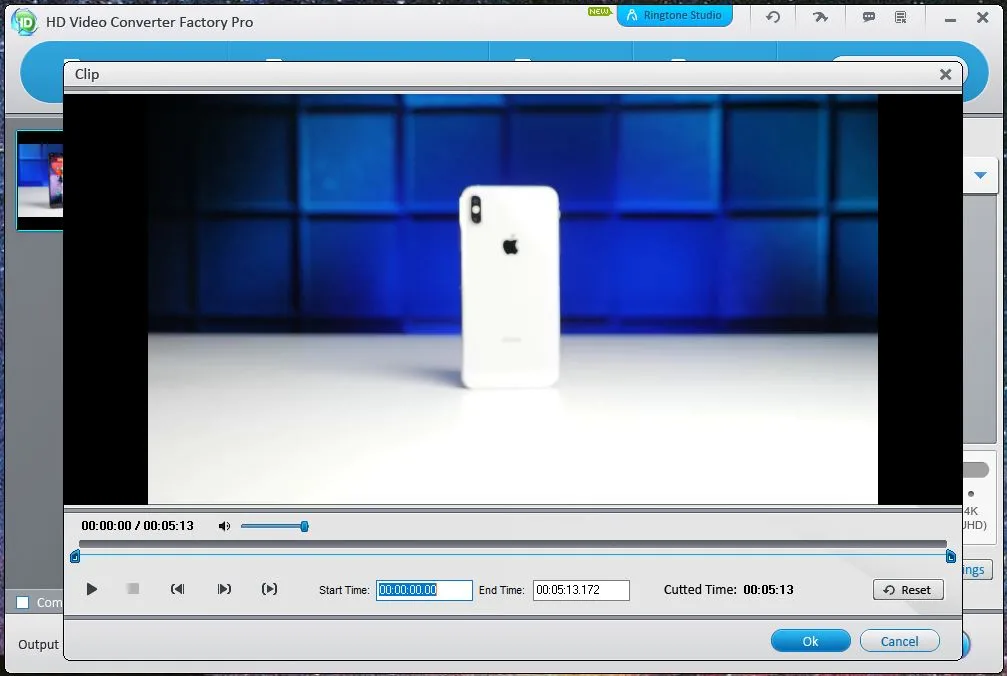Cancel the clip dialog
This screenshot has width=1007, height=676.
[899, 641]
